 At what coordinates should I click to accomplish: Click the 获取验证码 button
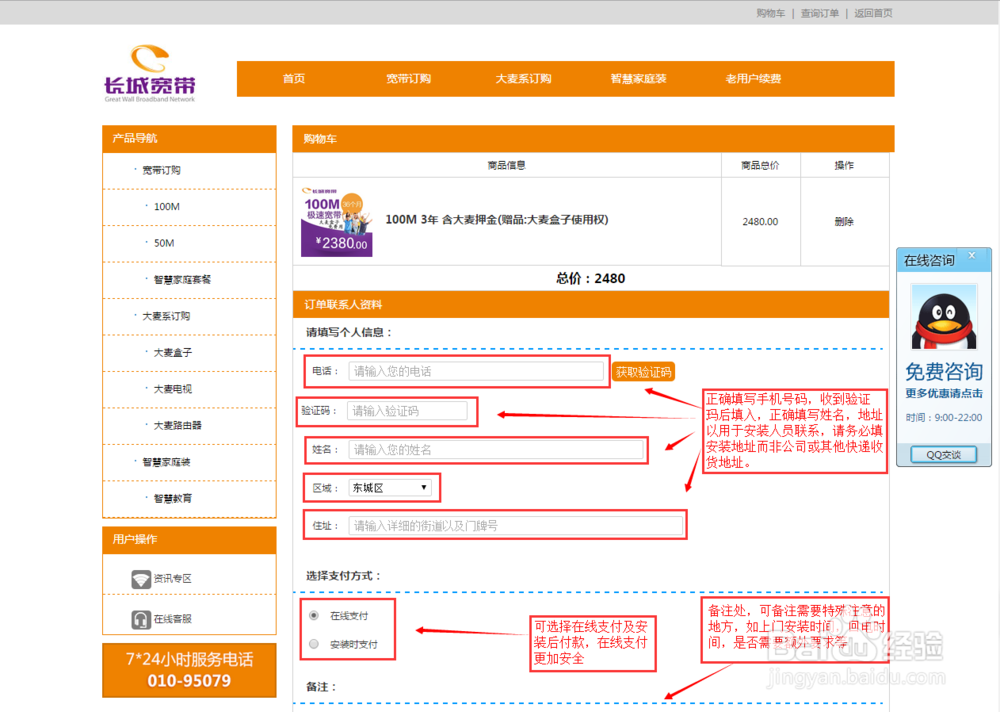(x=643, y=372)
